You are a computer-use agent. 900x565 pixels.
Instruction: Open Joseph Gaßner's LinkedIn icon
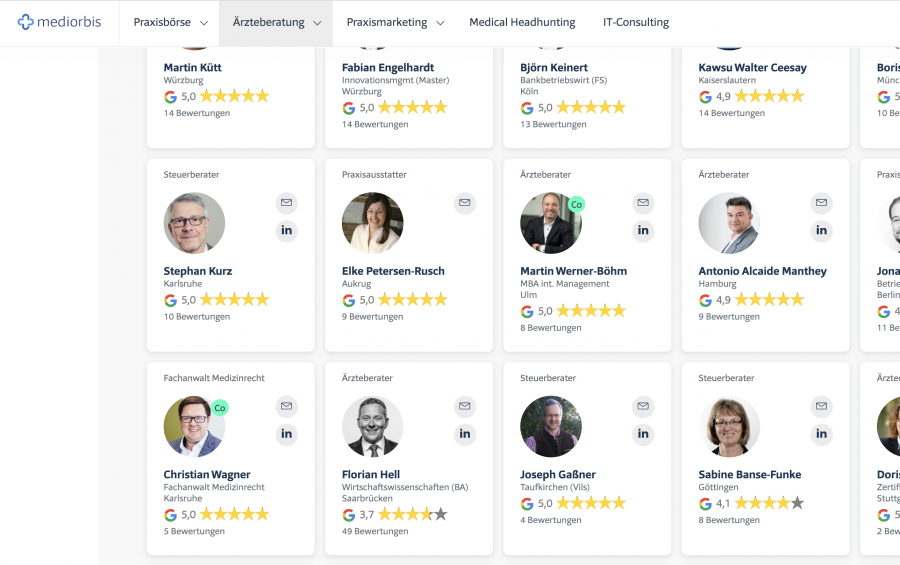pyautogui.click(x=643, y=434)
